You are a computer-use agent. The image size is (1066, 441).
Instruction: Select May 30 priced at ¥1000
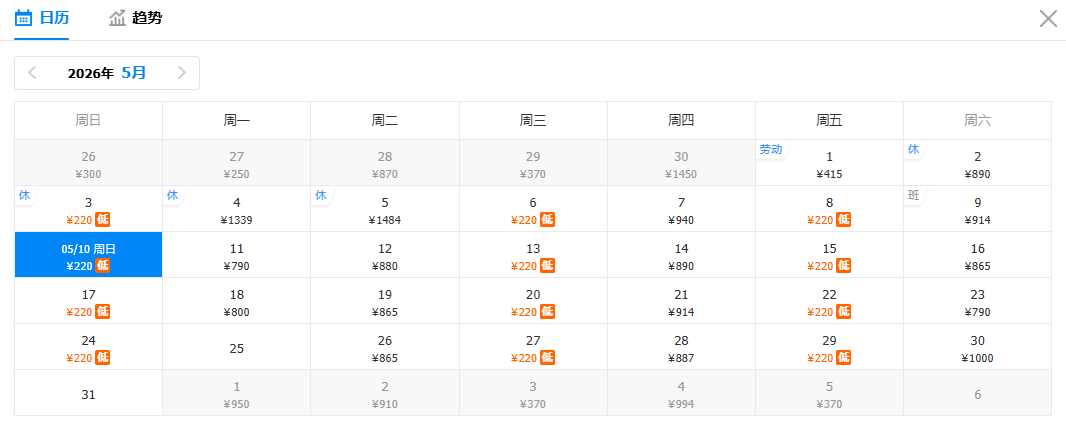coord(977,347)
